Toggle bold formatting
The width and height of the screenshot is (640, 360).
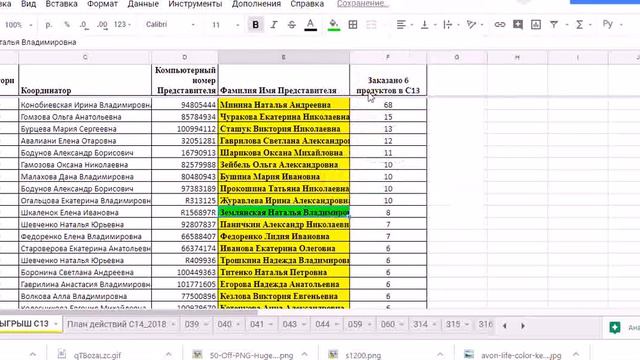(256, 25)
